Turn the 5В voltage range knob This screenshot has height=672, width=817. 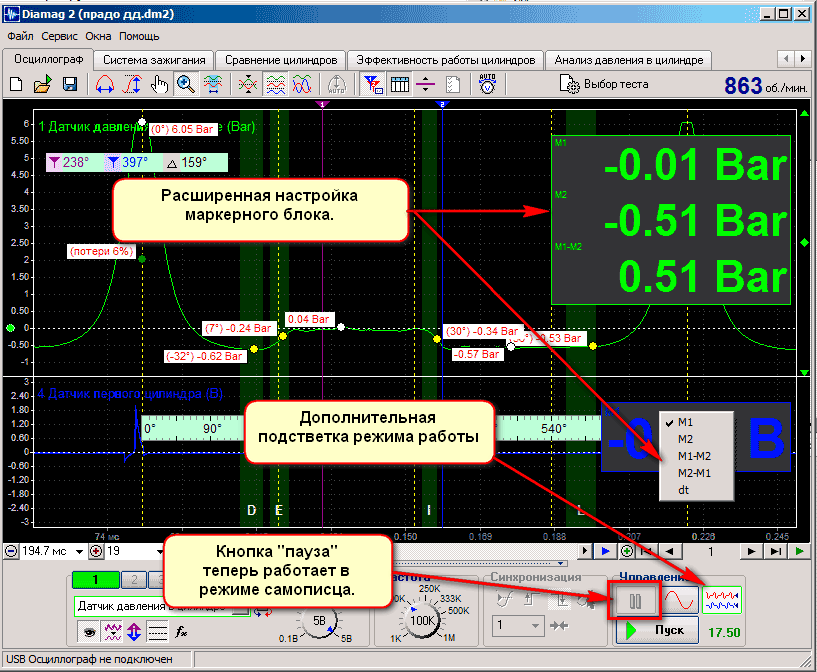tap(318, 621)
